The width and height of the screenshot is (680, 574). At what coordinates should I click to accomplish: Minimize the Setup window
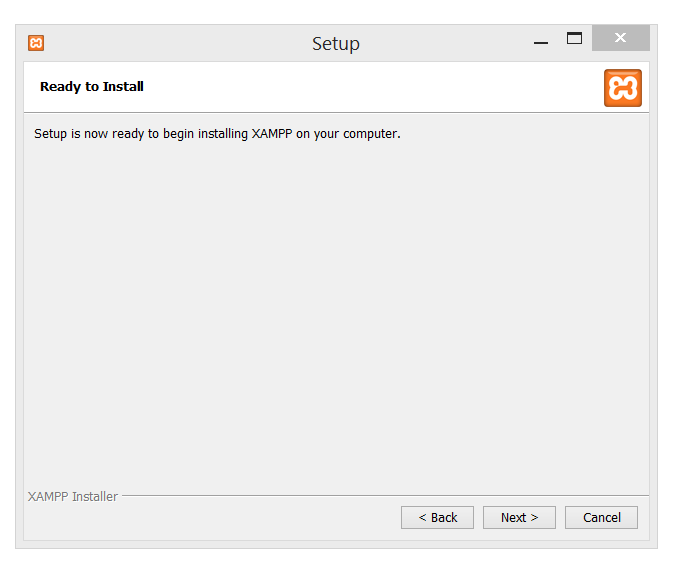(x=541, y=42)
